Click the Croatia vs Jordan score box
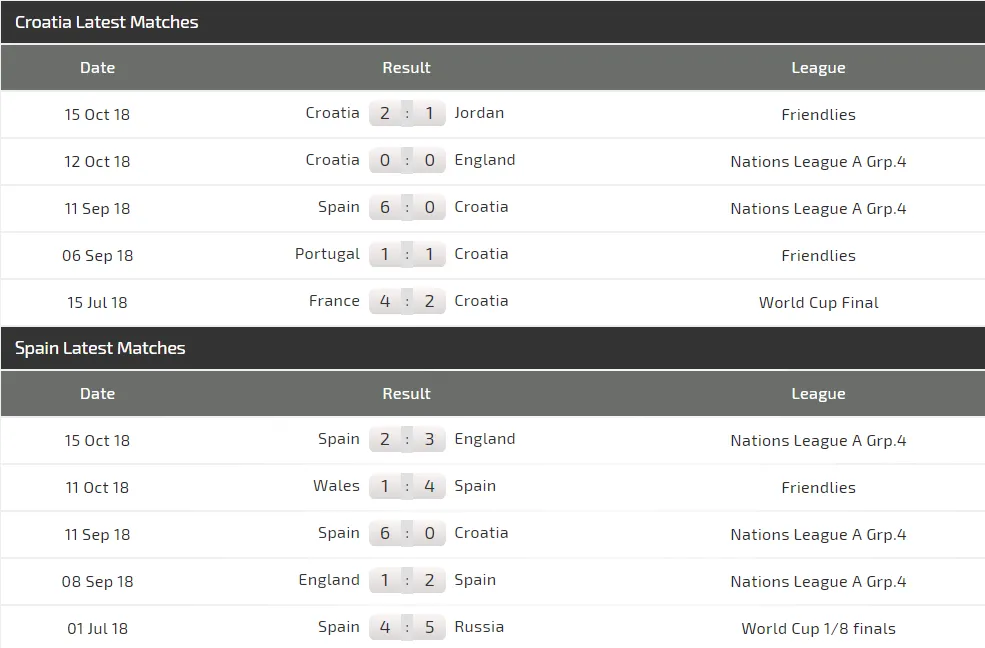This screenshot has width=985, height=648. point(407,113)
